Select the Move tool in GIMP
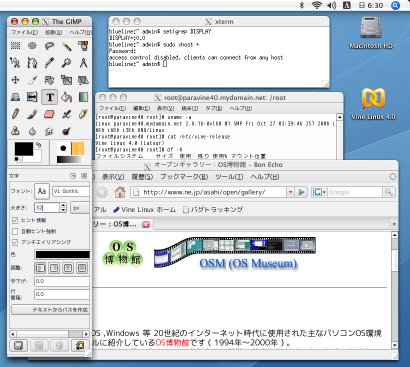The height and width of the screenshot is (367, 410). 15,80
